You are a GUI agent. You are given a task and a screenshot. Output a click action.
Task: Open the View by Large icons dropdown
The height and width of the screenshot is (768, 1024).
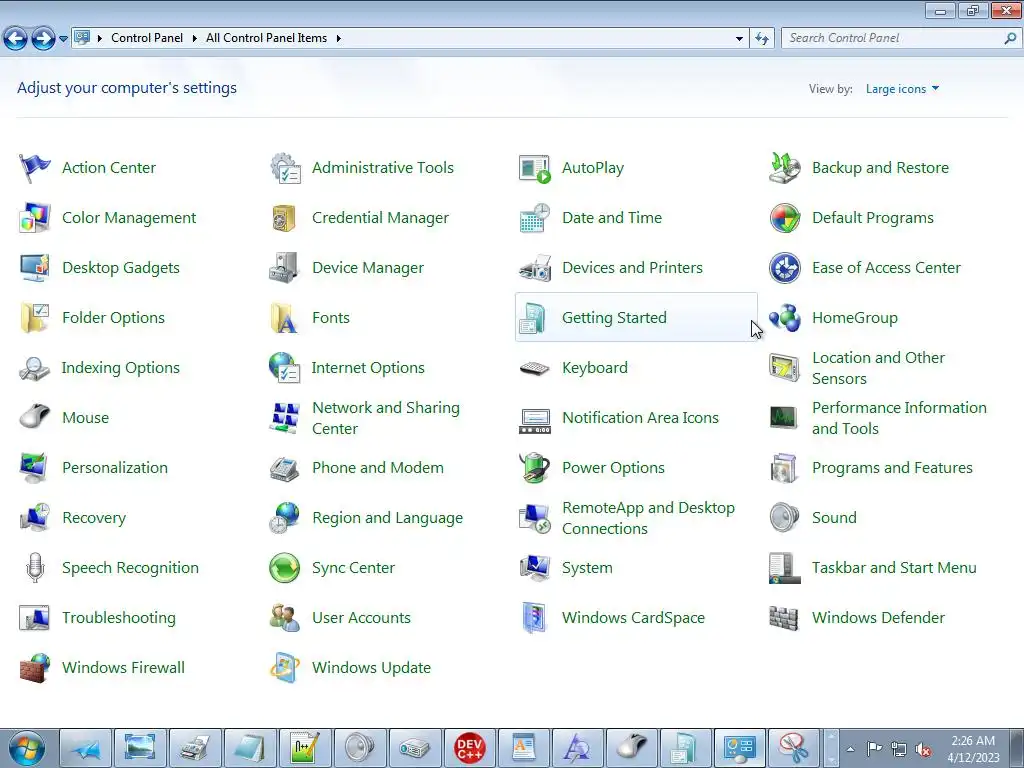point(903,89)
